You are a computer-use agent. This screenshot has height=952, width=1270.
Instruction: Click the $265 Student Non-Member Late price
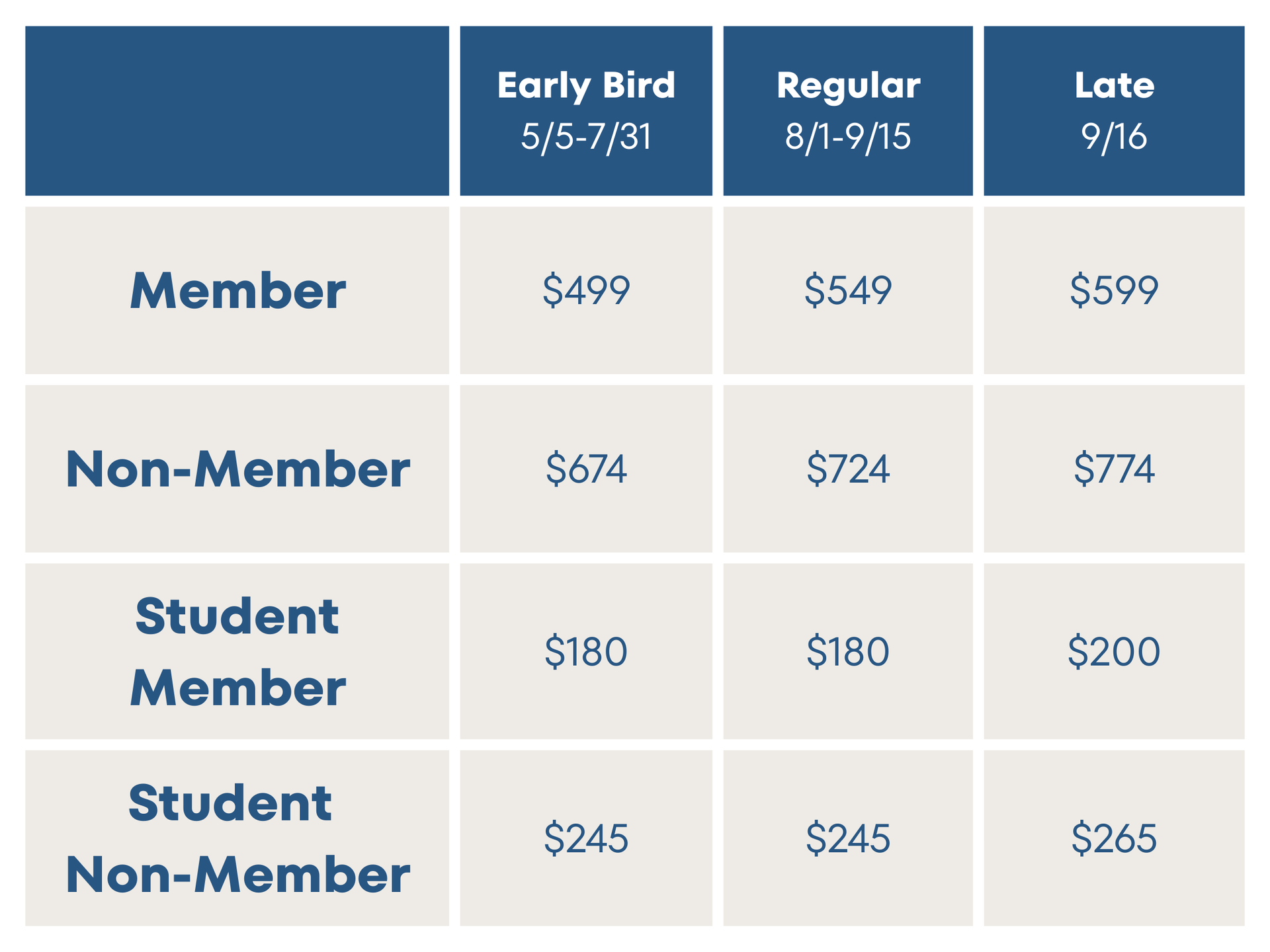coord(1114,838)
